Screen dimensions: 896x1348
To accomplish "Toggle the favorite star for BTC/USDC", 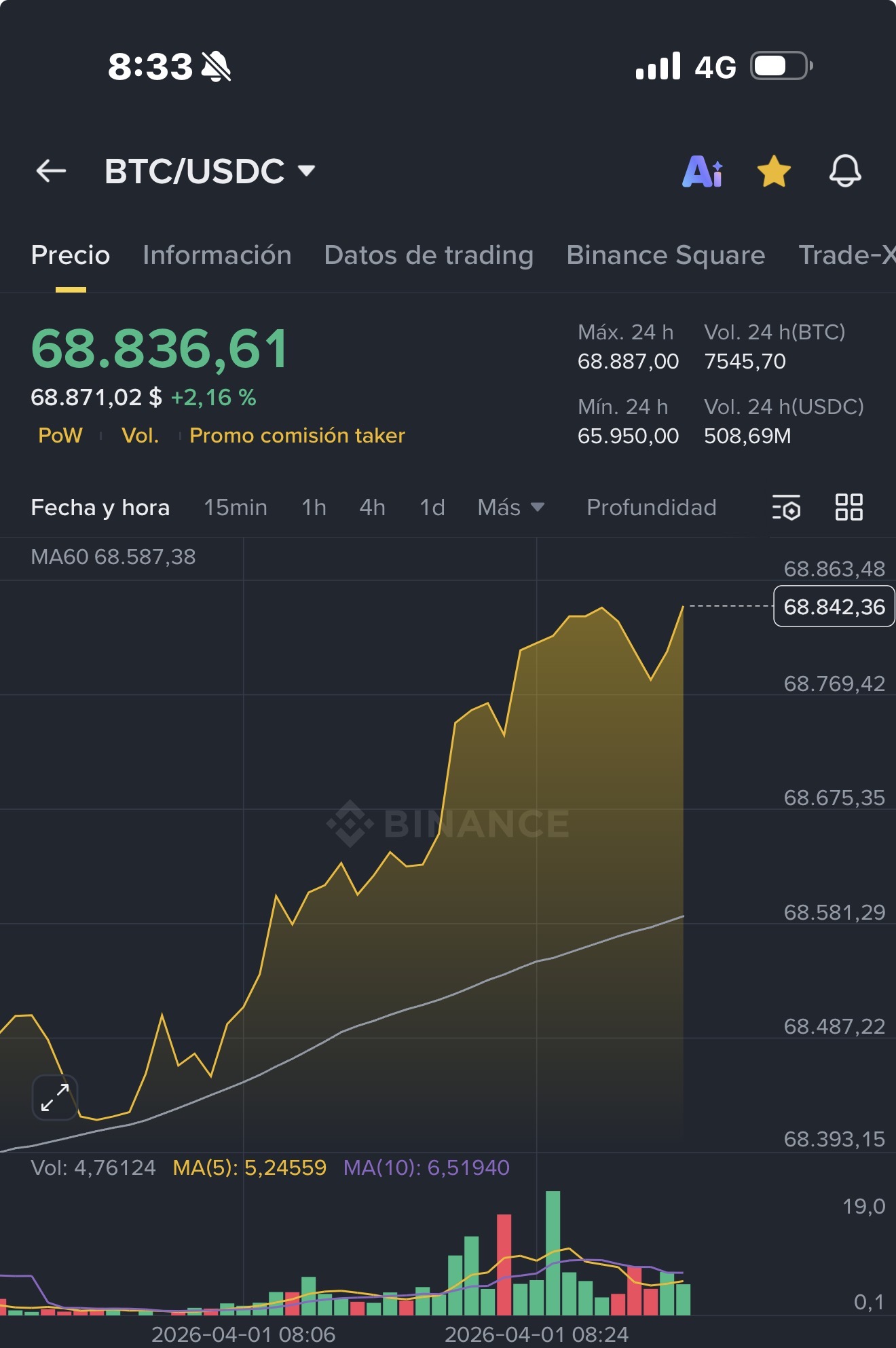I will pyautogui.click(x=774, y=171).
